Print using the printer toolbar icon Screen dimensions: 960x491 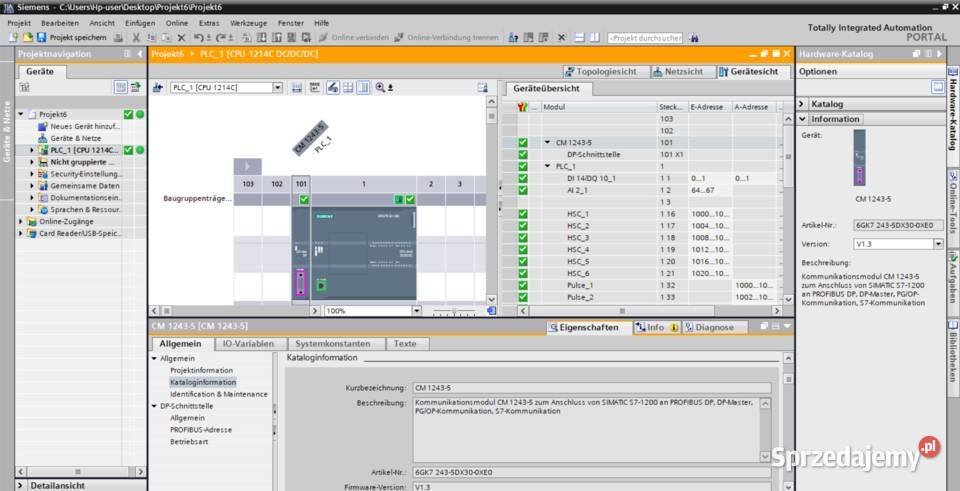pos(119,37)
